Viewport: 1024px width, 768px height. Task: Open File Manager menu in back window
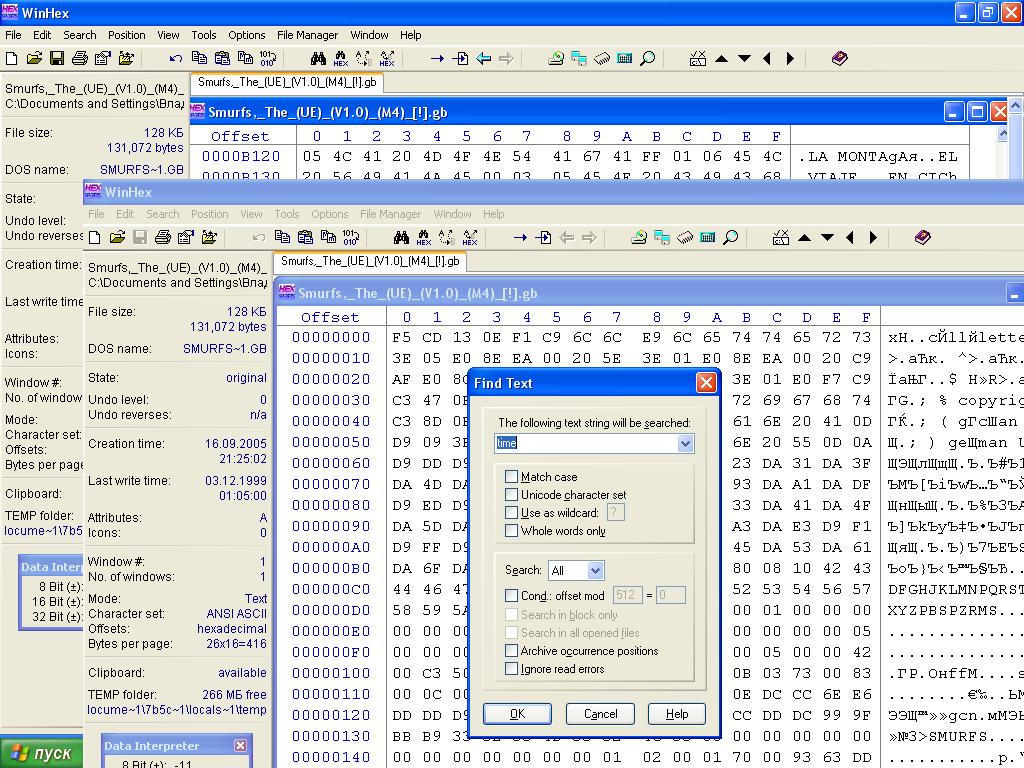point(308,35)
